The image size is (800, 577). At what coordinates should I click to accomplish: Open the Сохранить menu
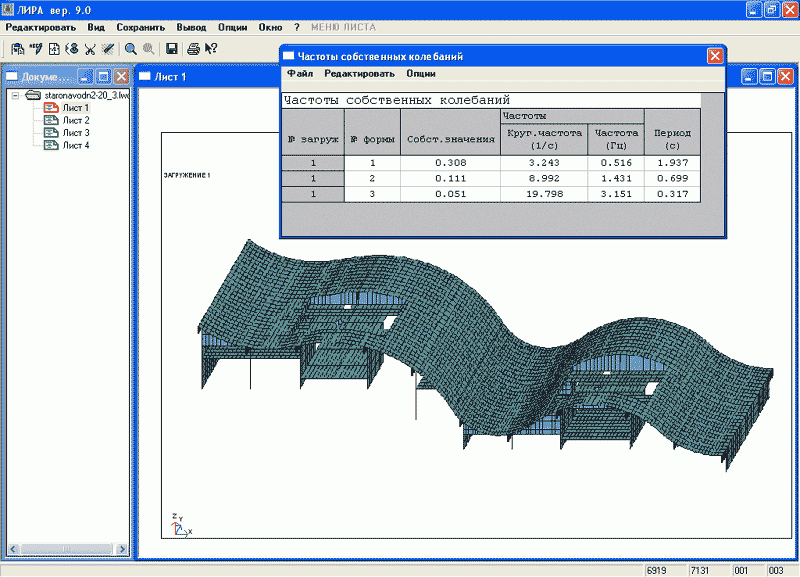pyautogui.click(x=140, y=27)
